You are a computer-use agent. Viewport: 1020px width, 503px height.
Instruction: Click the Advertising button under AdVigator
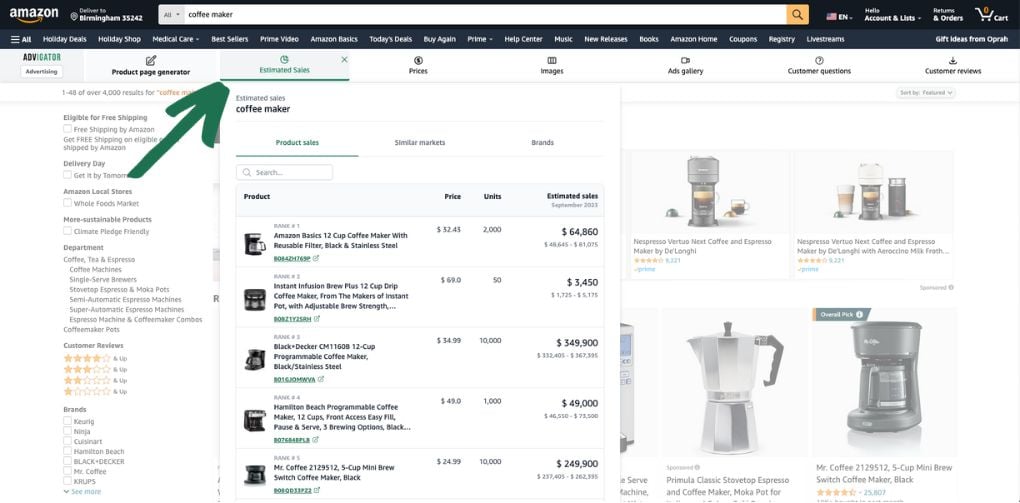(42, 72)
